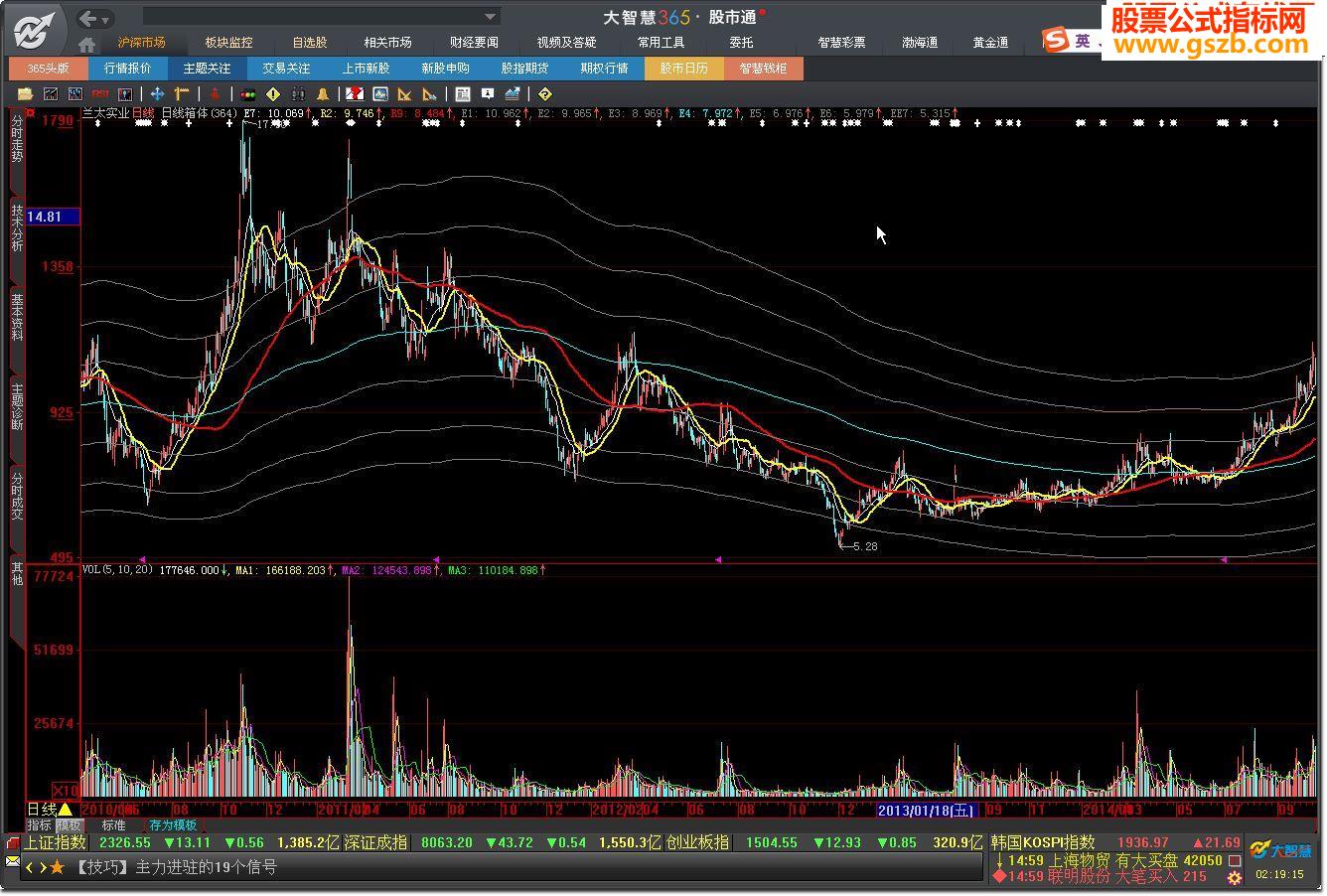
Task: Select the 主题诊断 side tab
Action: [x=17, y=406]
